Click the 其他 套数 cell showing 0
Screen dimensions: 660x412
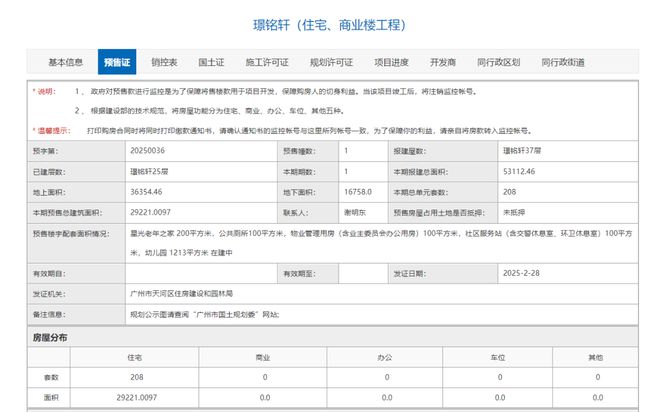[597, 377]
